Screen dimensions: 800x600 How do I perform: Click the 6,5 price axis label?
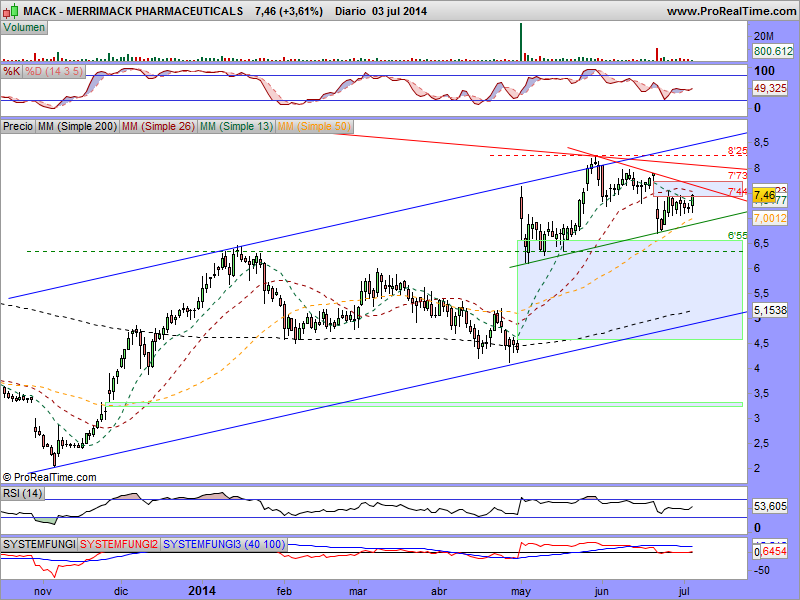[x=761, y=243]
